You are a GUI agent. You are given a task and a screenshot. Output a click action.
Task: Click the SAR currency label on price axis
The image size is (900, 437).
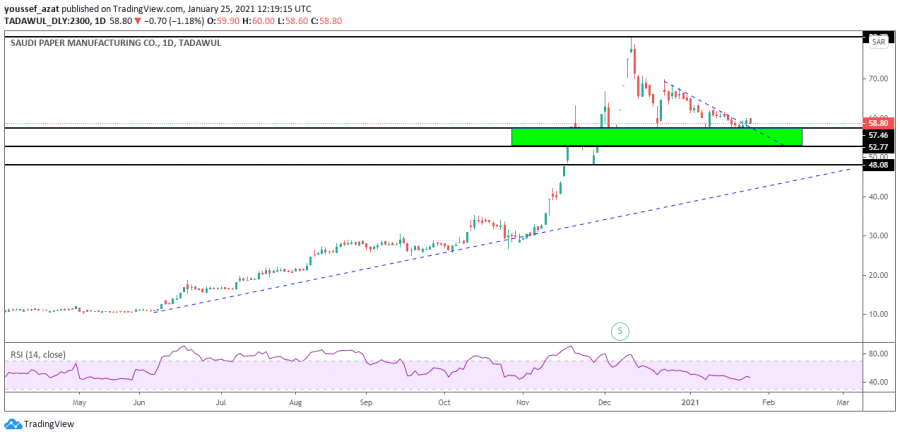[x=878, y=41]
